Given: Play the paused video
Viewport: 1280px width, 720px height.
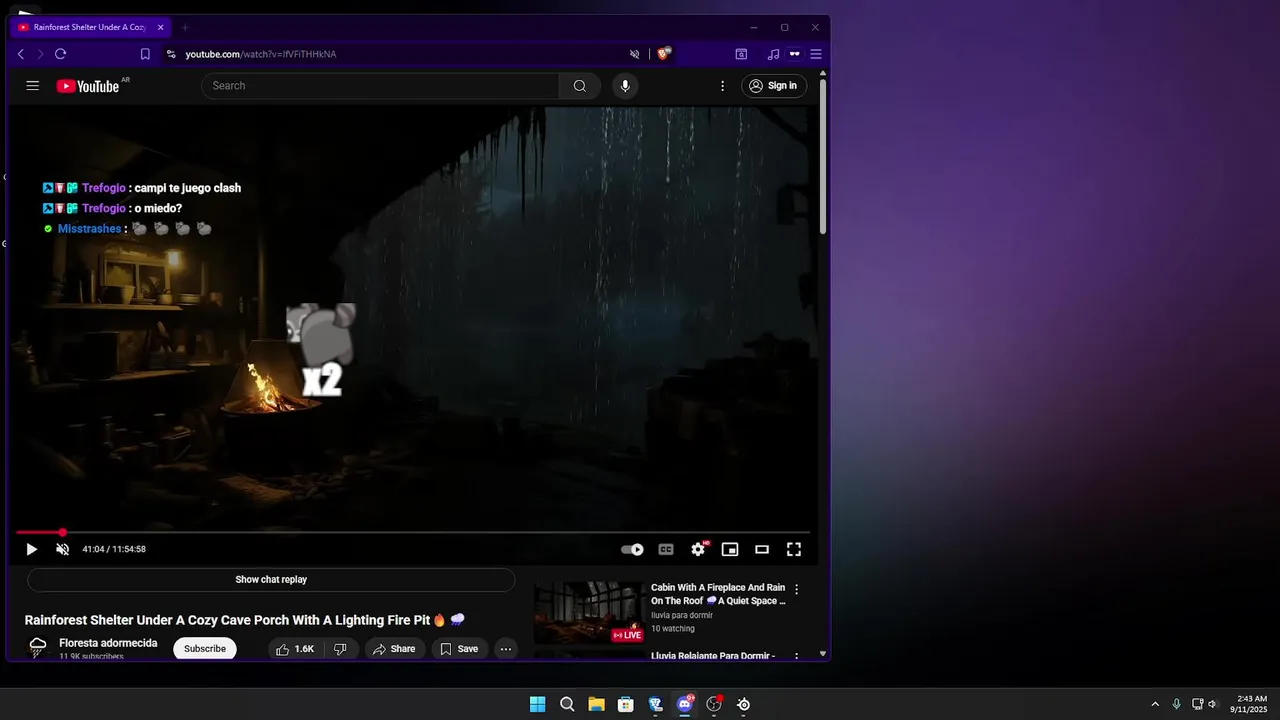Looking at the screenshot, I should pos(31,549).
